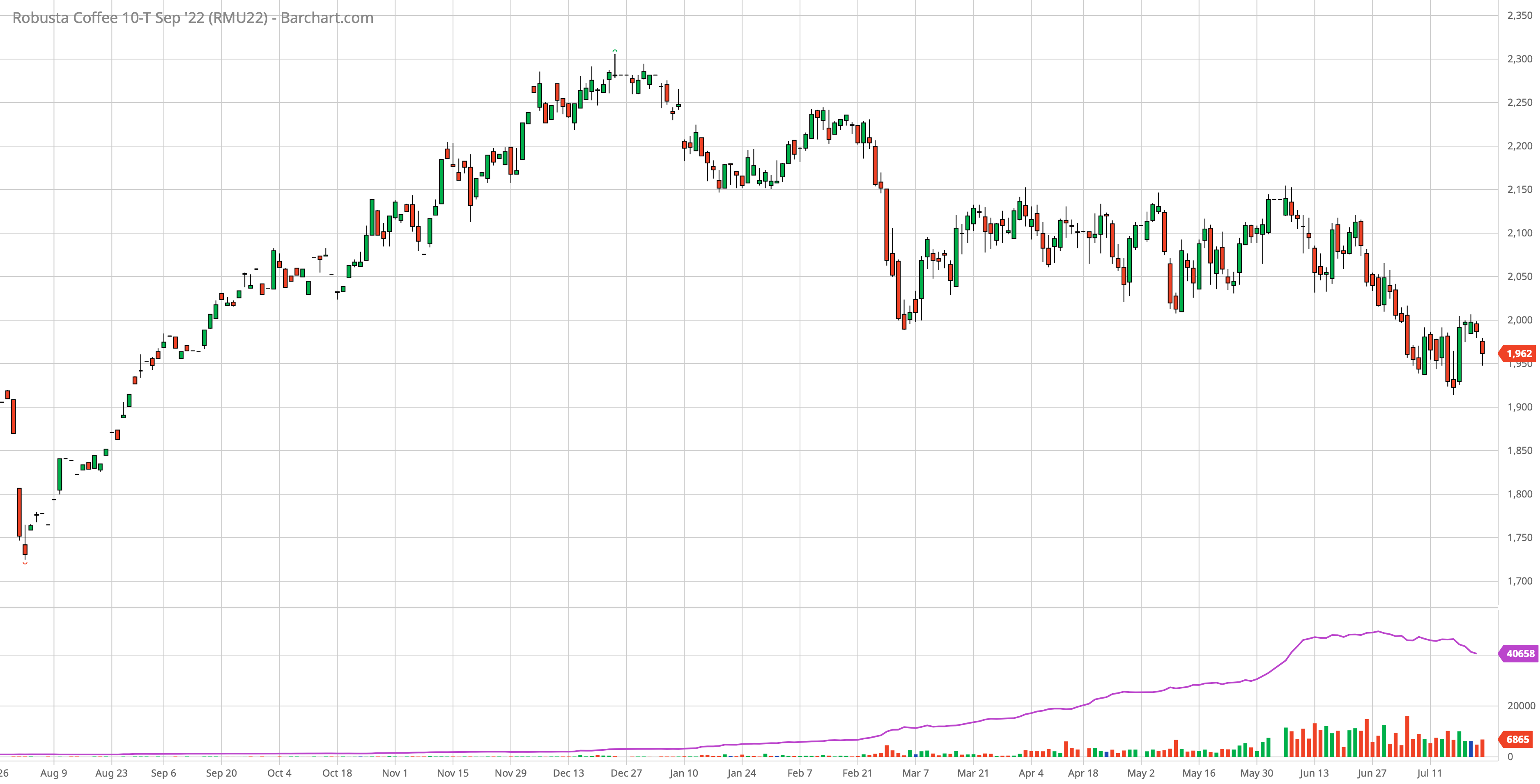Click the Jan 24 date label
The height and width of the screenshot is (784, 1540).
click(x=742, y=773)
